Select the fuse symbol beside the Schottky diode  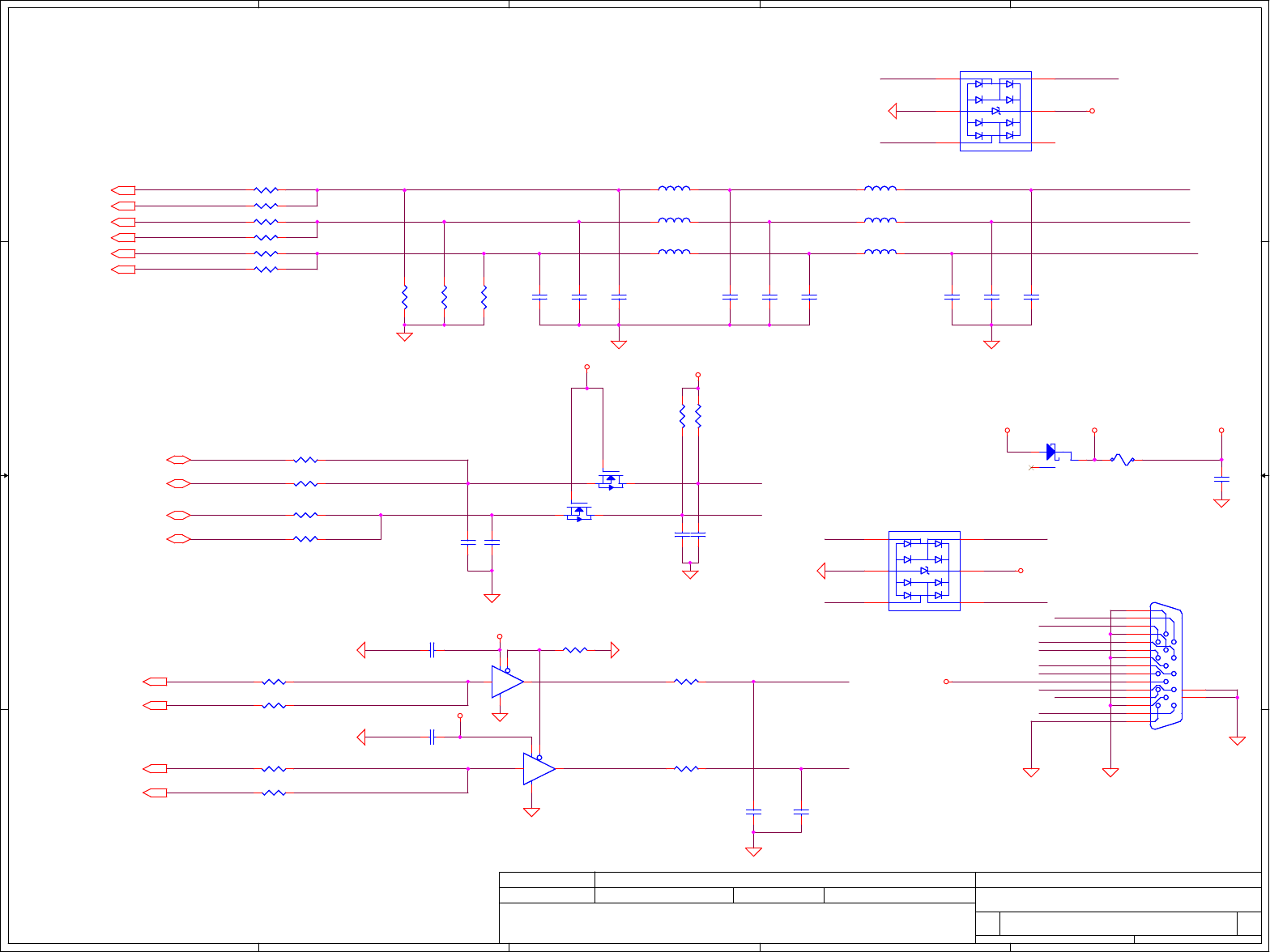tap(1122, 460)
